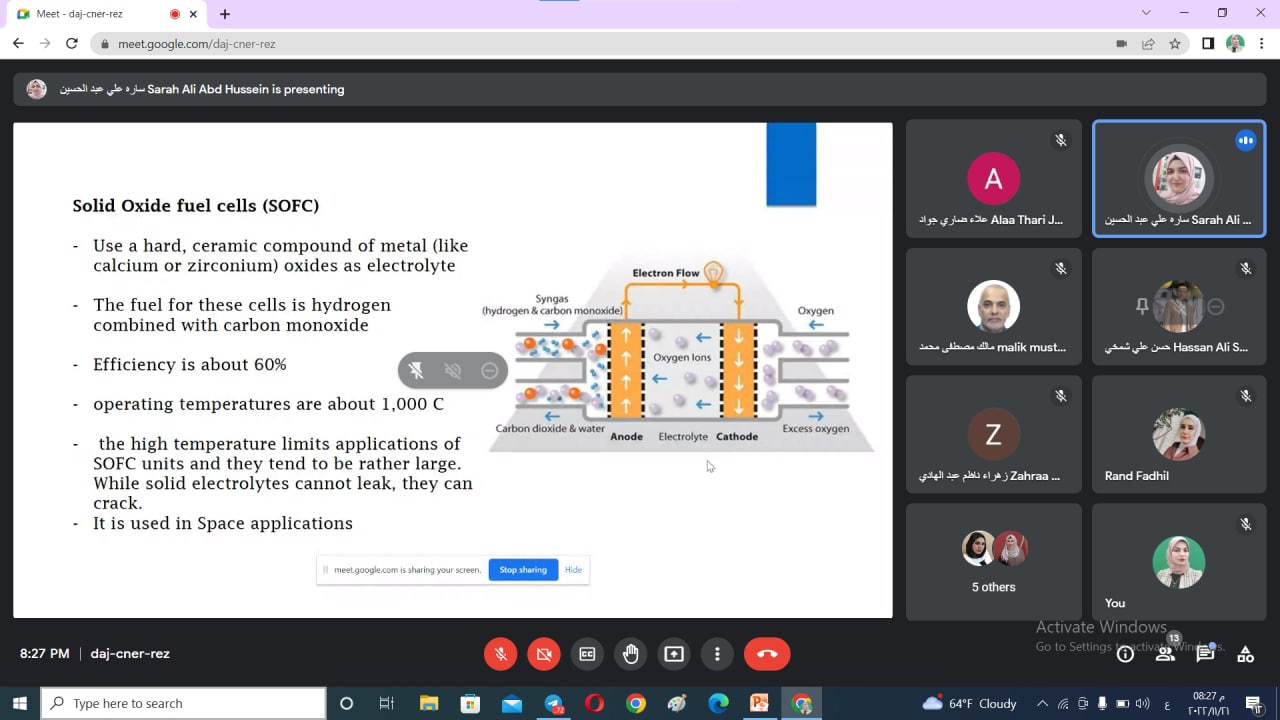Open meeting details info icon

pos(1125,654)
